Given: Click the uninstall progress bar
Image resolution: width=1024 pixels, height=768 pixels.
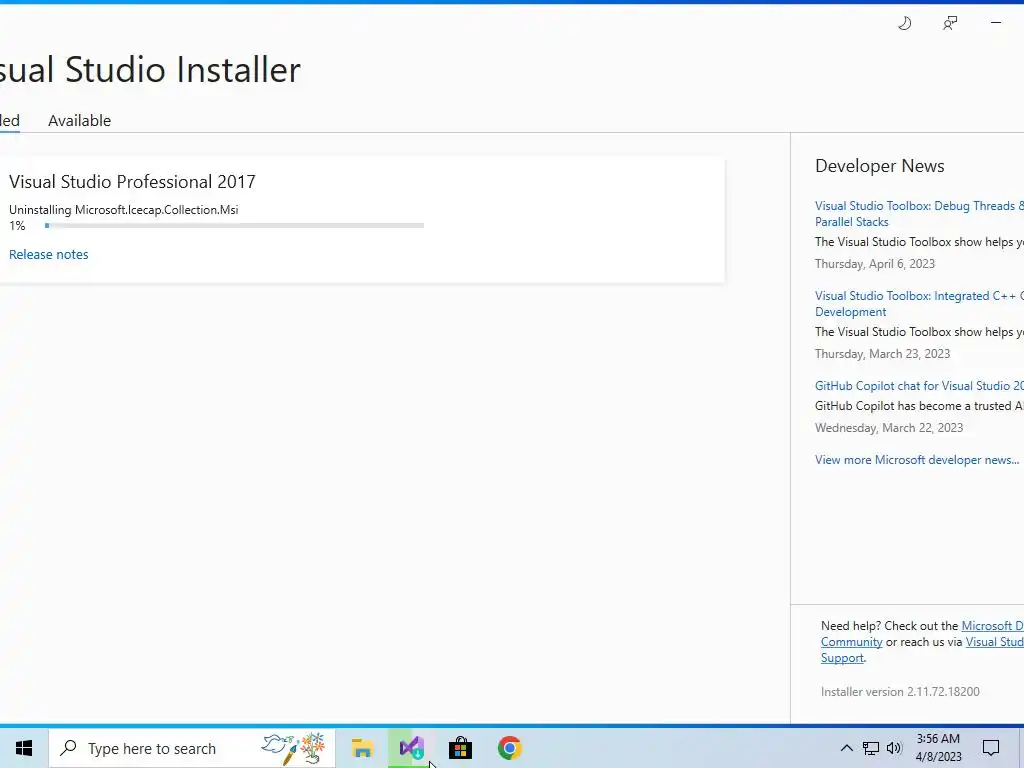Looking at the screenshot, I should click(x=234, y=225).
